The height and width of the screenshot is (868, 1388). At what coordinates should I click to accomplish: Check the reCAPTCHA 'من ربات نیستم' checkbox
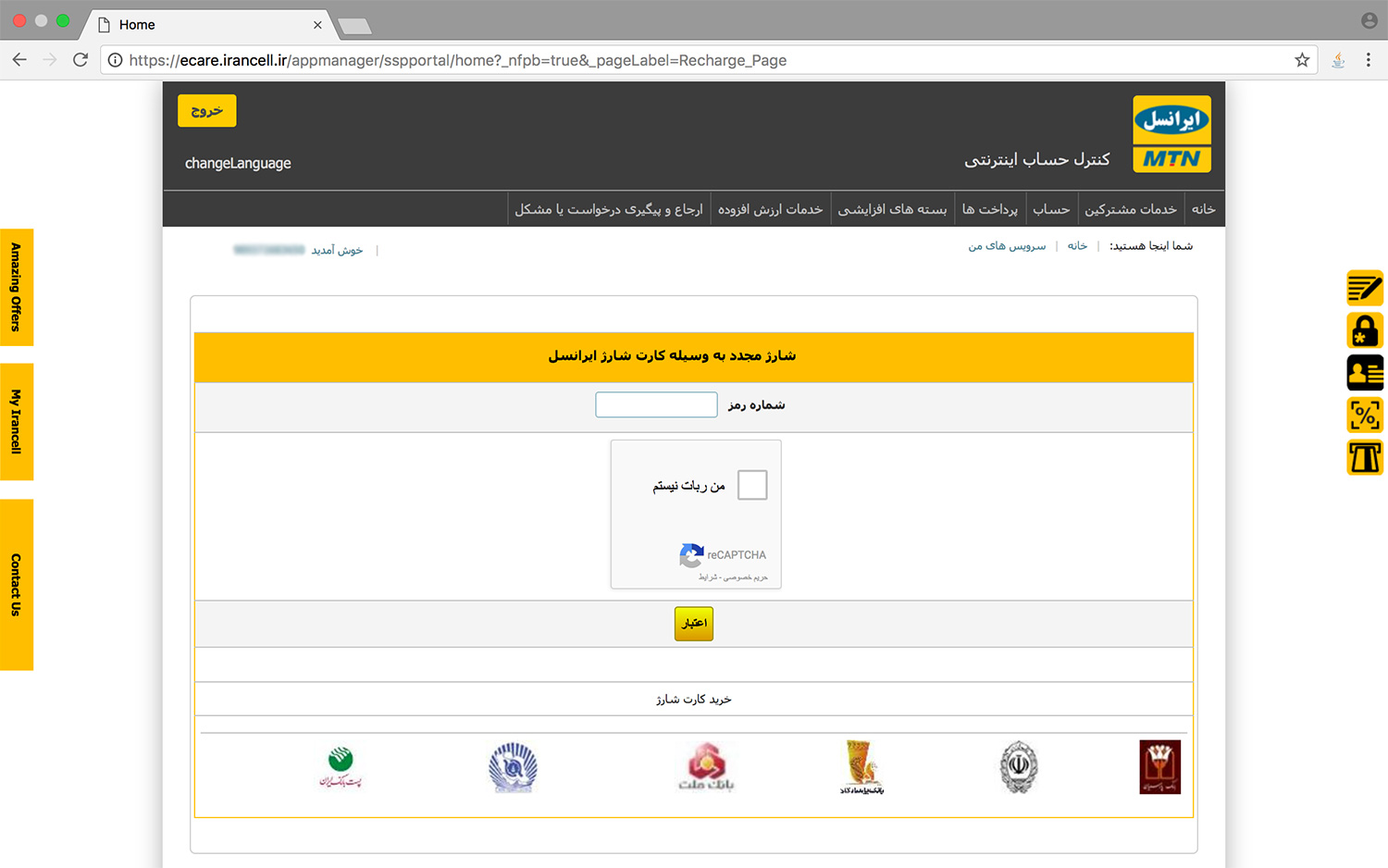click(x=752, y=485)
